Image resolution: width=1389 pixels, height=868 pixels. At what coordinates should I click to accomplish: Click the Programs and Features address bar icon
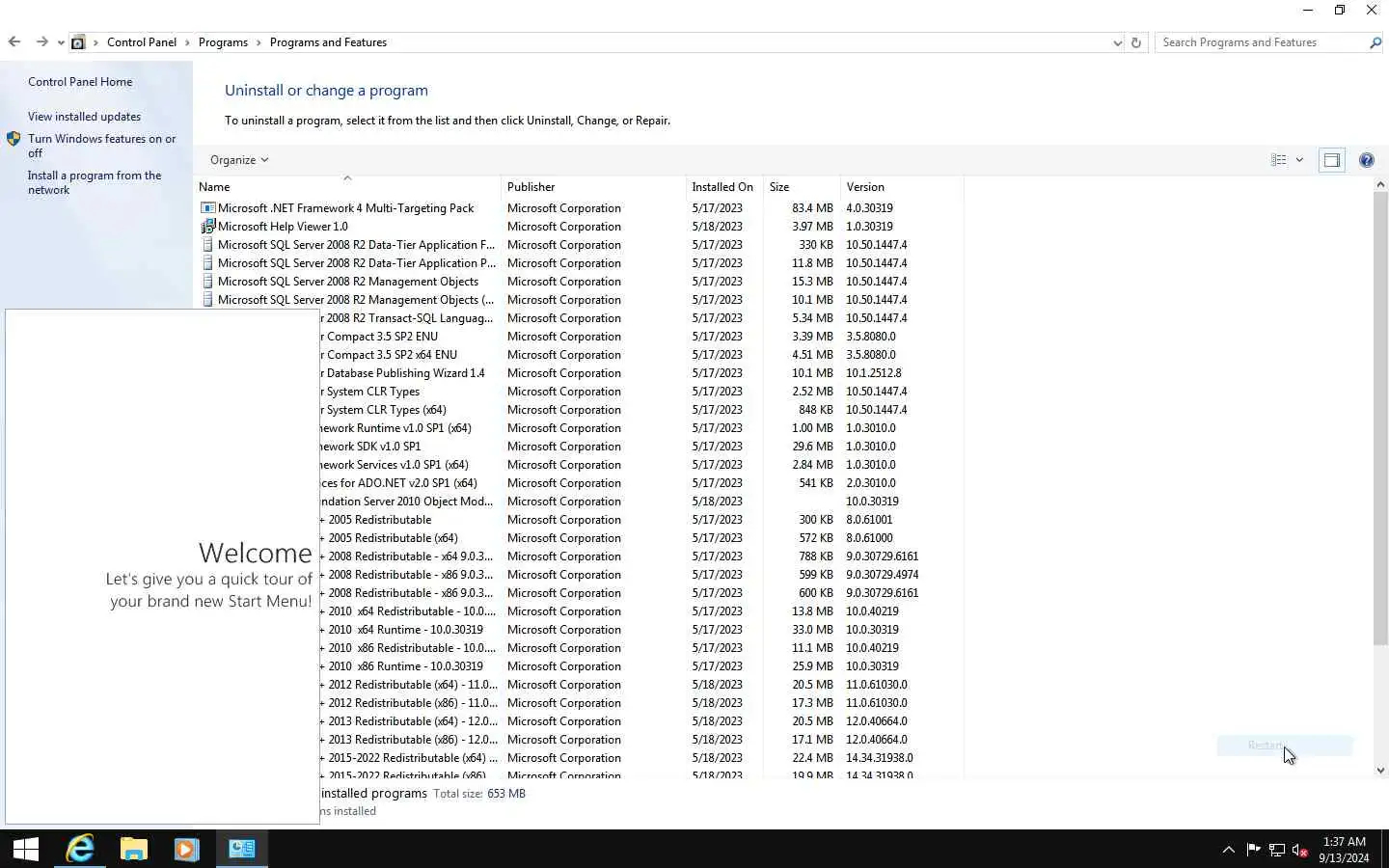tap(78, 42)
